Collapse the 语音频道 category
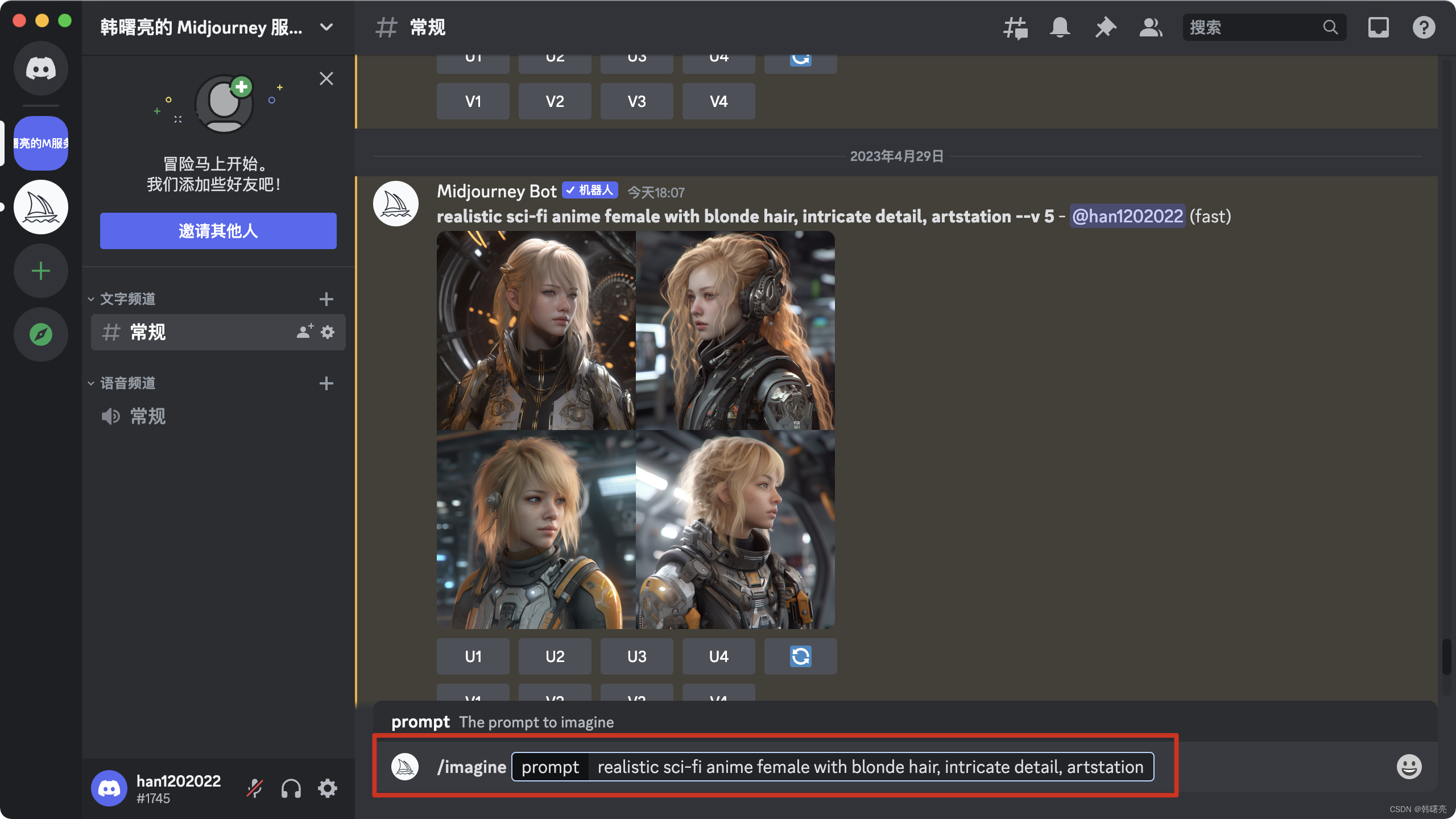The height and width of the screenshot is (819, 1456). coord(122,383)
